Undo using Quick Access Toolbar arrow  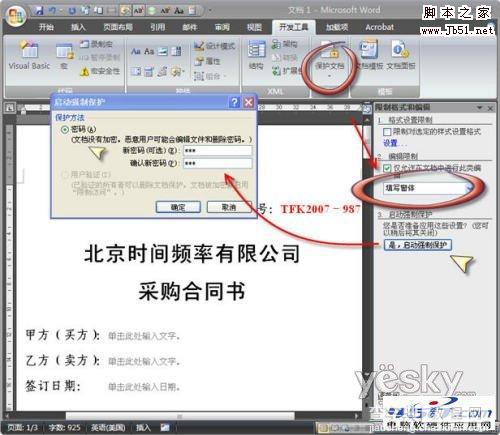click(x=52, y=11)
